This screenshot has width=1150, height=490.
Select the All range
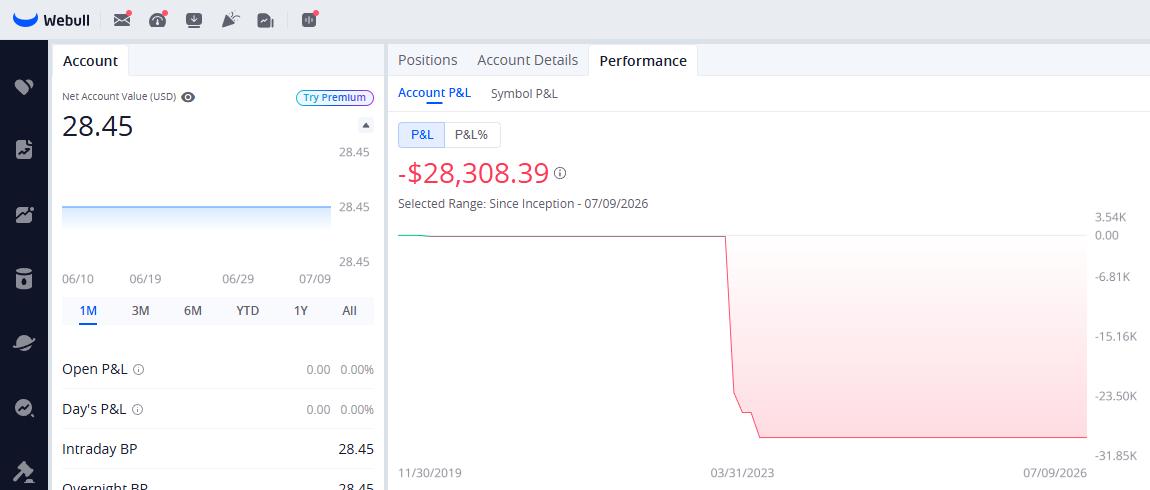point(349,311)
